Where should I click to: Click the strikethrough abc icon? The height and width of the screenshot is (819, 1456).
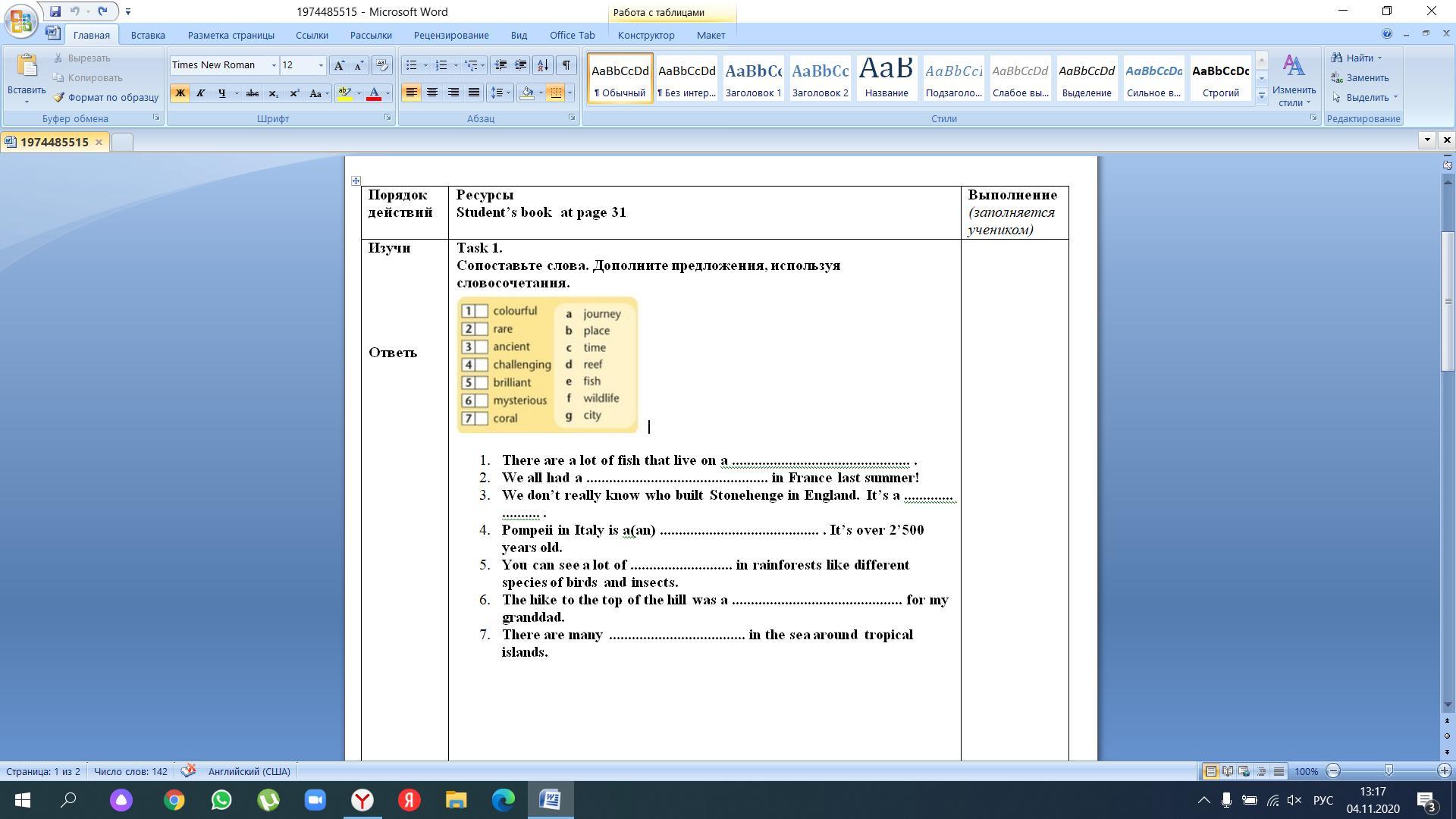(x=253, y=93)
